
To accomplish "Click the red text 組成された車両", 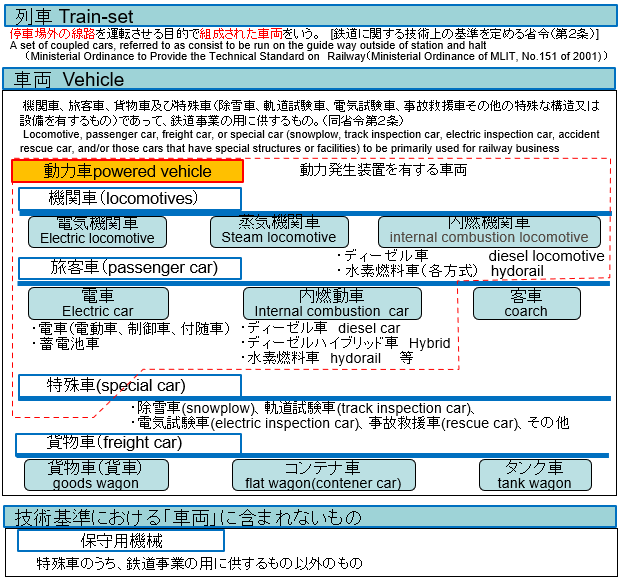I will click(x=241, y=34).
